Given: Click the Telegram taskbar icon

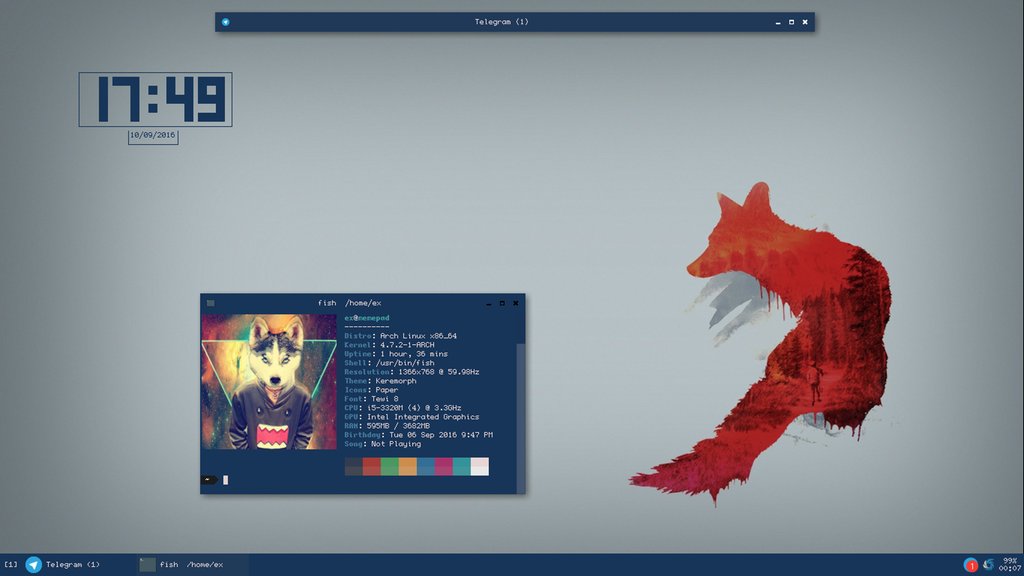Looking at the screenshot, I should pos(33,564).
